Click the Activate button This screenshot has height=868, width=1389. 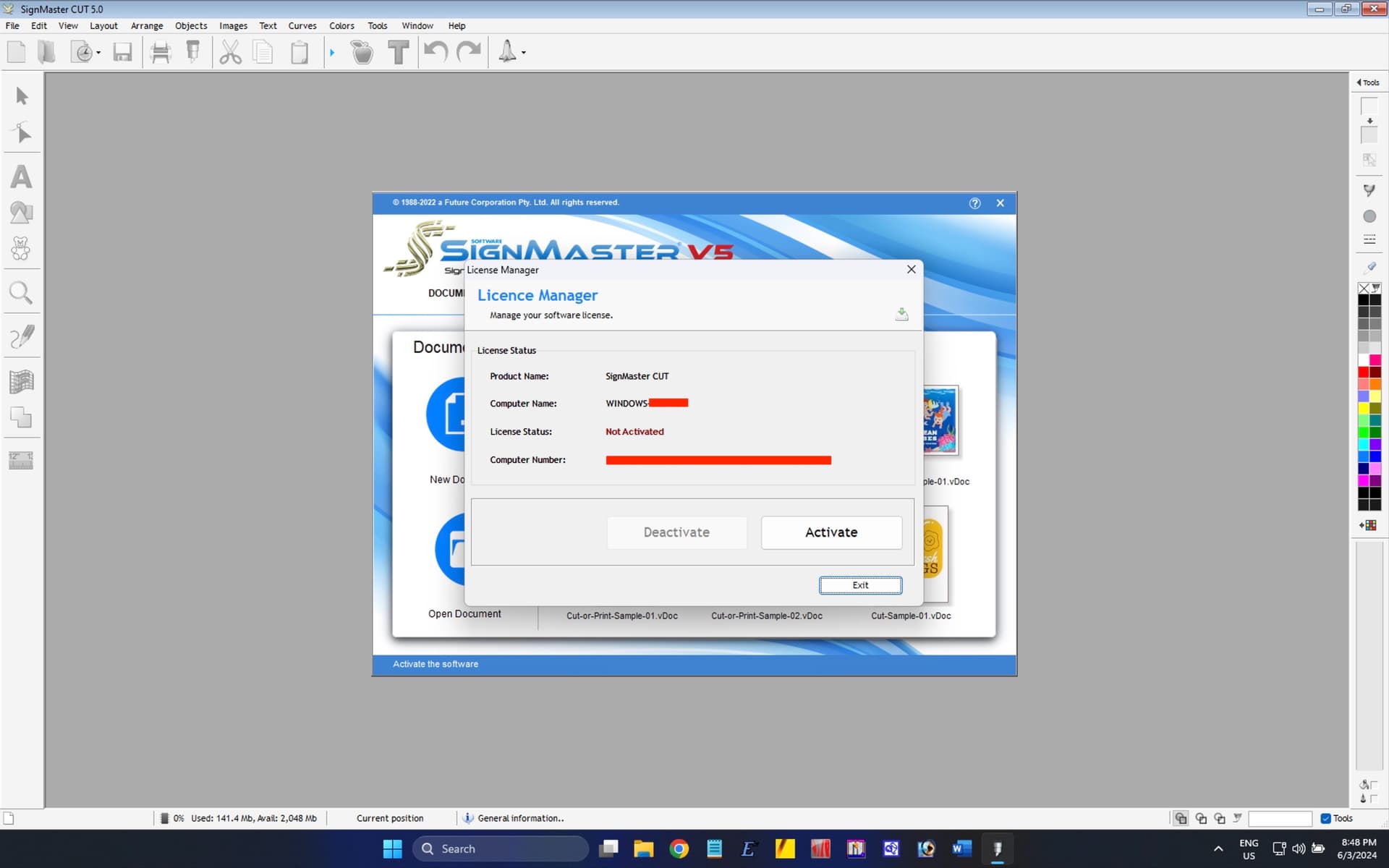[x=831, y=532]
